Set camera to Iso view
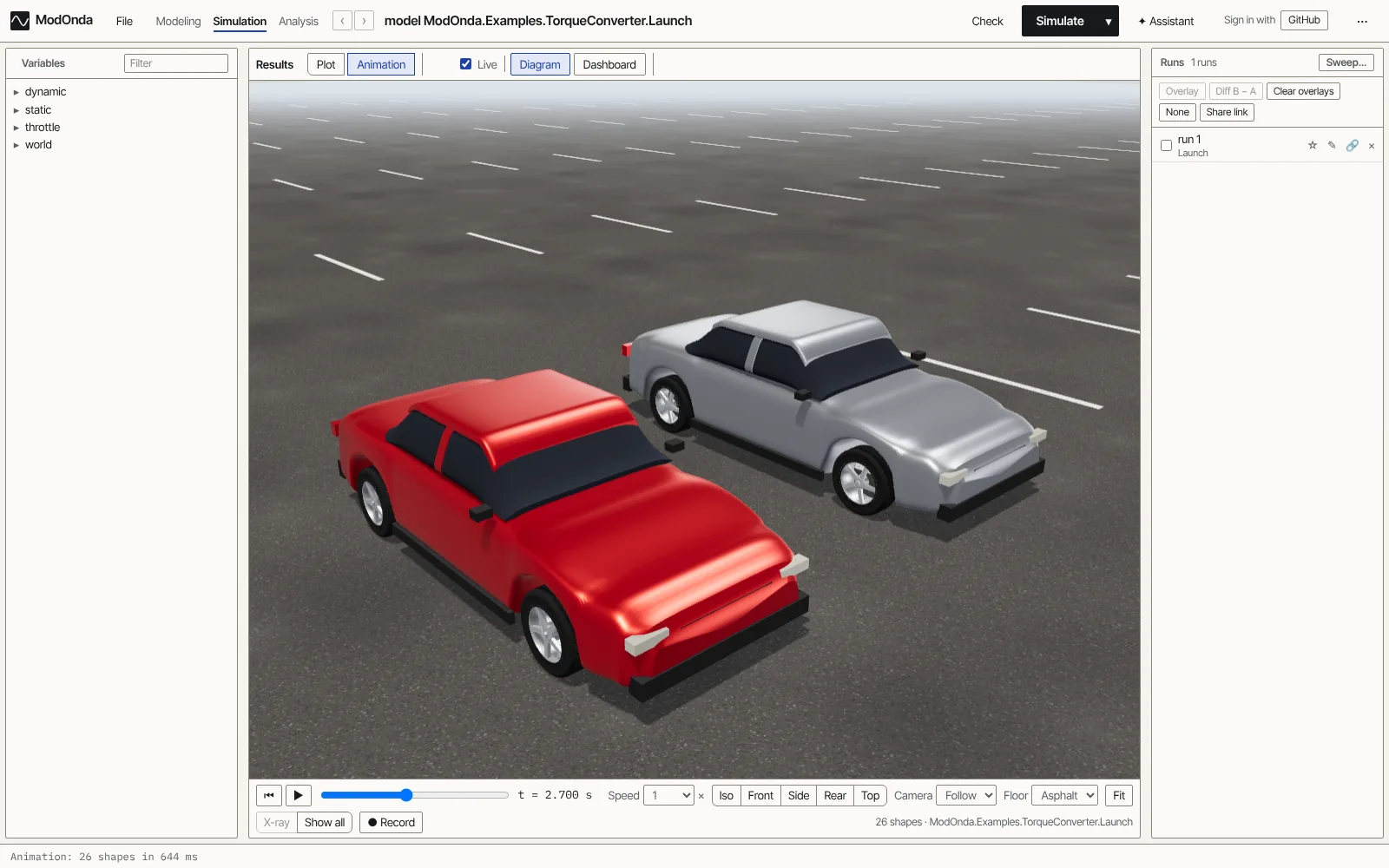This screenshot has height=868, width=1389. [x=727, y=795]
